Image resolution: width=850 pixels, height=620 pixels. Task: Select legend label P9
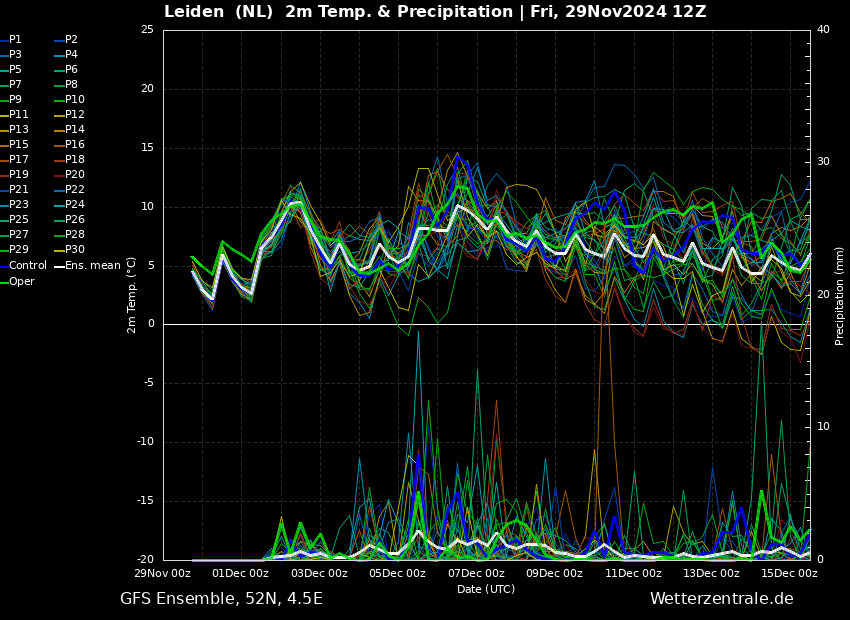[15, 100]
